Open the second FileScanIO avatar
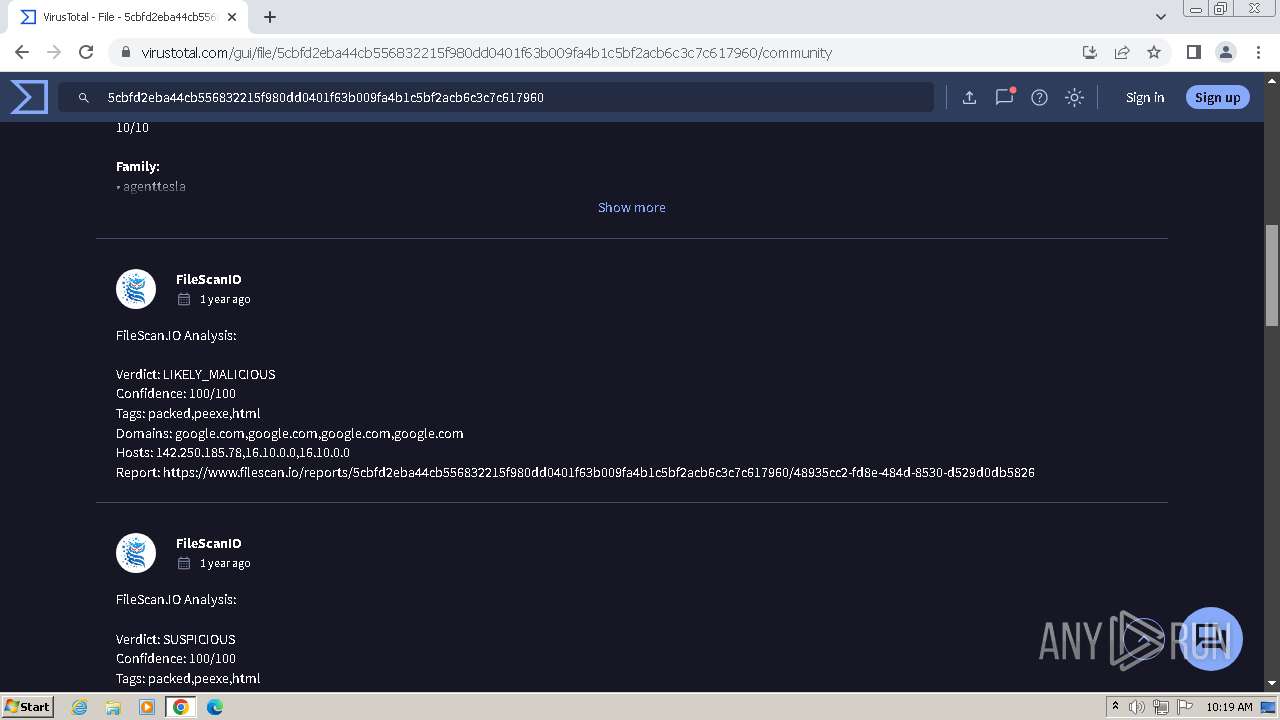This screenshot has width=1280, height=720. [136, 553]
